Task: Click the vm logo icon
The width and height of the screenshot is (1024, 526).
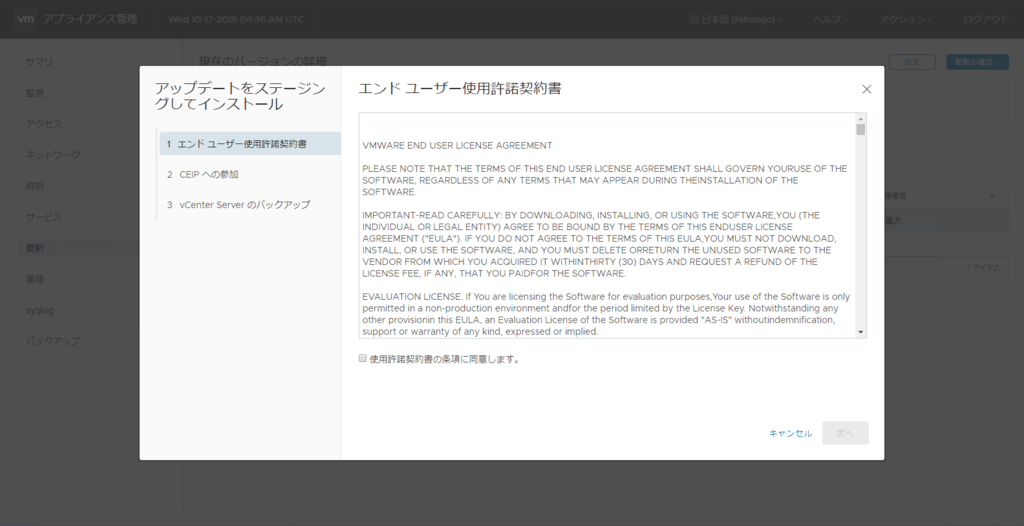Action: click(25, 19)
